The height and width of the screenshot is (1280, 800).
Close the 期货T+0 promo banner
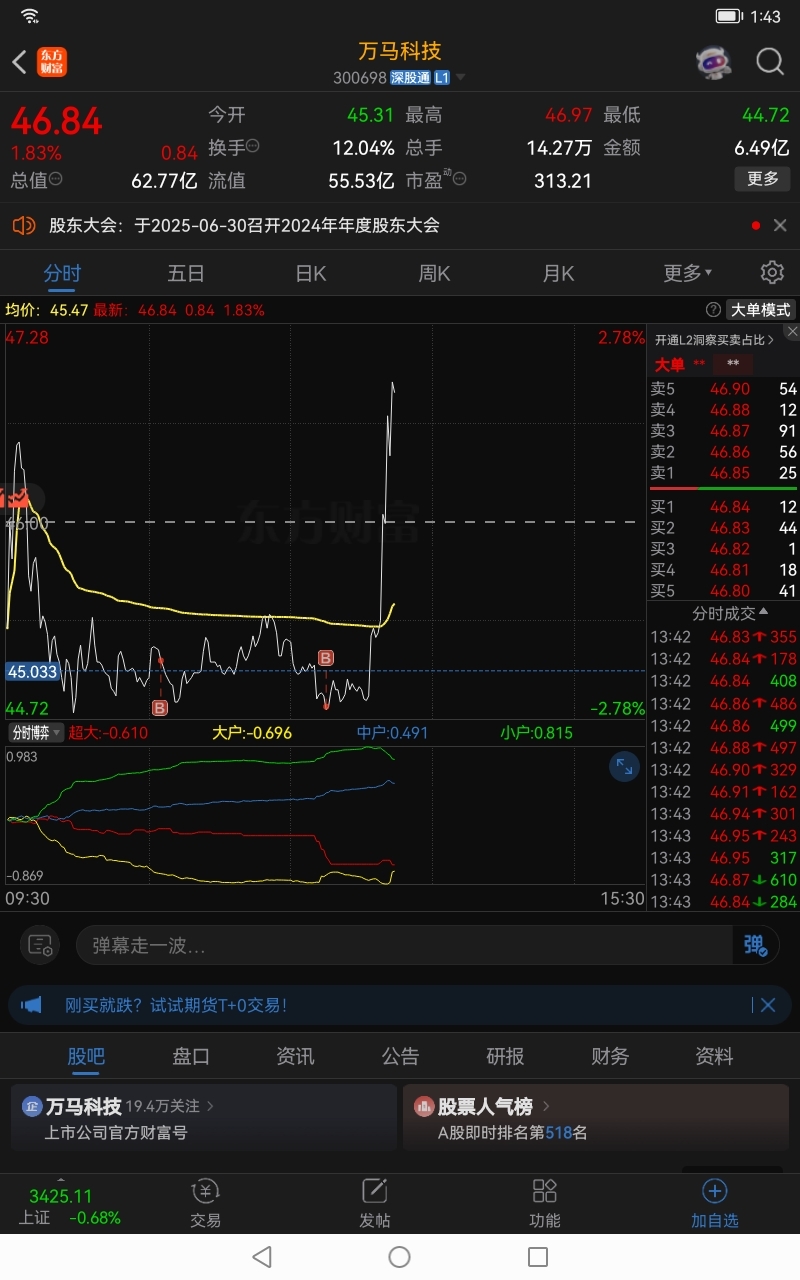pyautogui.click(x=768, y=1005)
